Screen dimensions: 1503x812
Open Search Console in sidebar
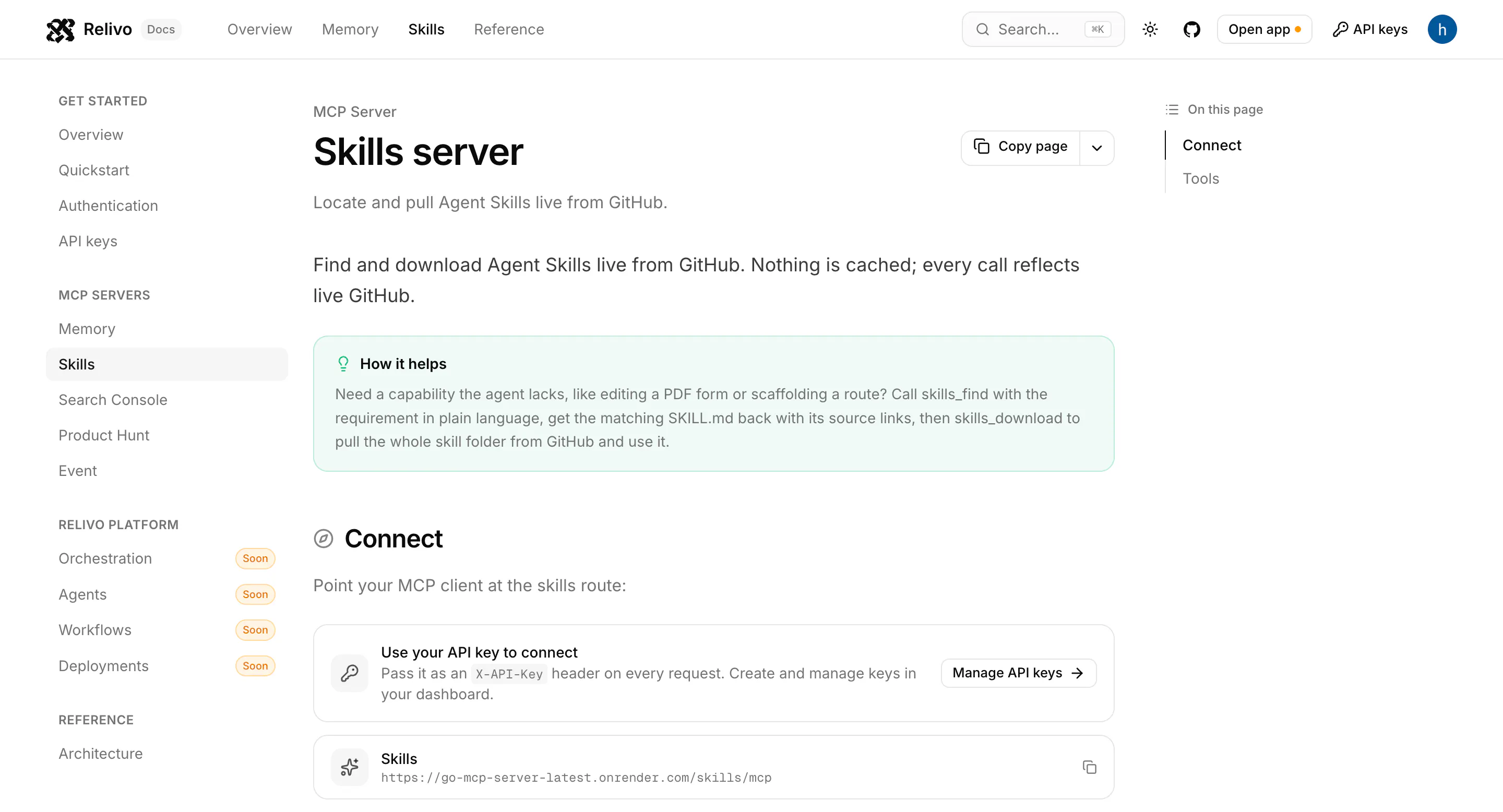coord(166,400)
